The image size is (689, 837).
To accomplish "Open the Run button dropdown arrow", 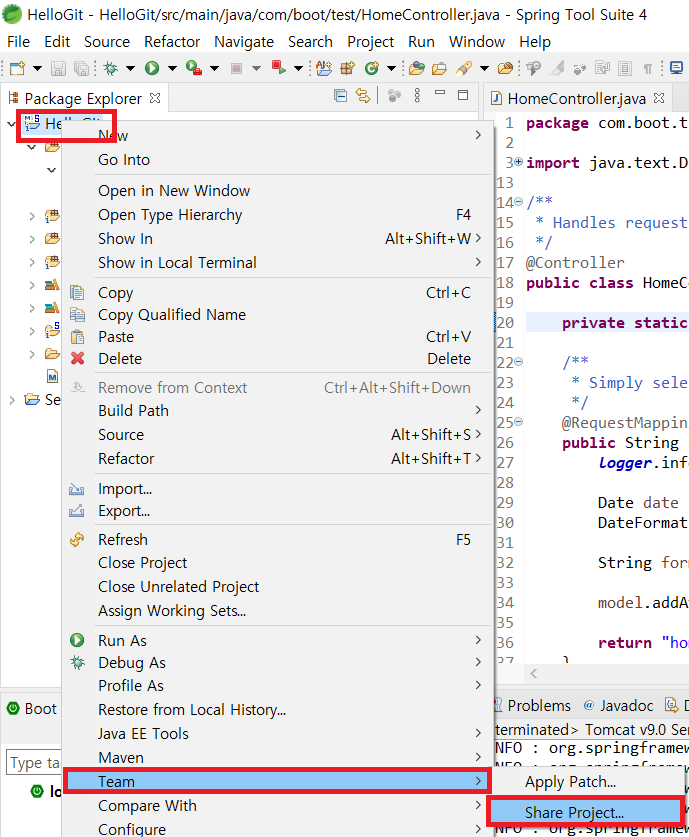I will pos(172,68).
